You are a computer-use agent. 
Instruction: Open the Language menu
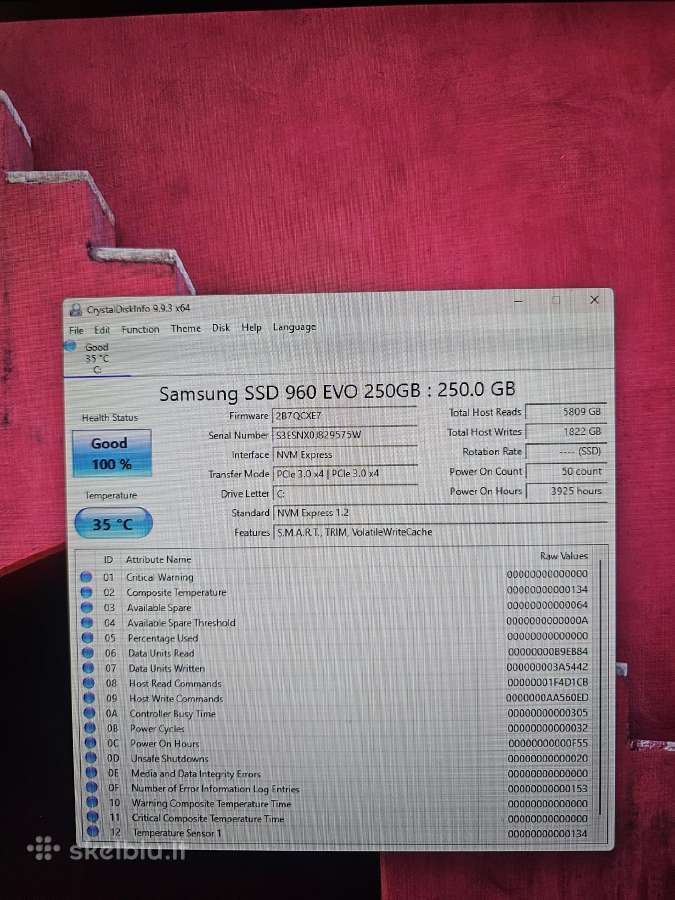click(x=294, y=327)
